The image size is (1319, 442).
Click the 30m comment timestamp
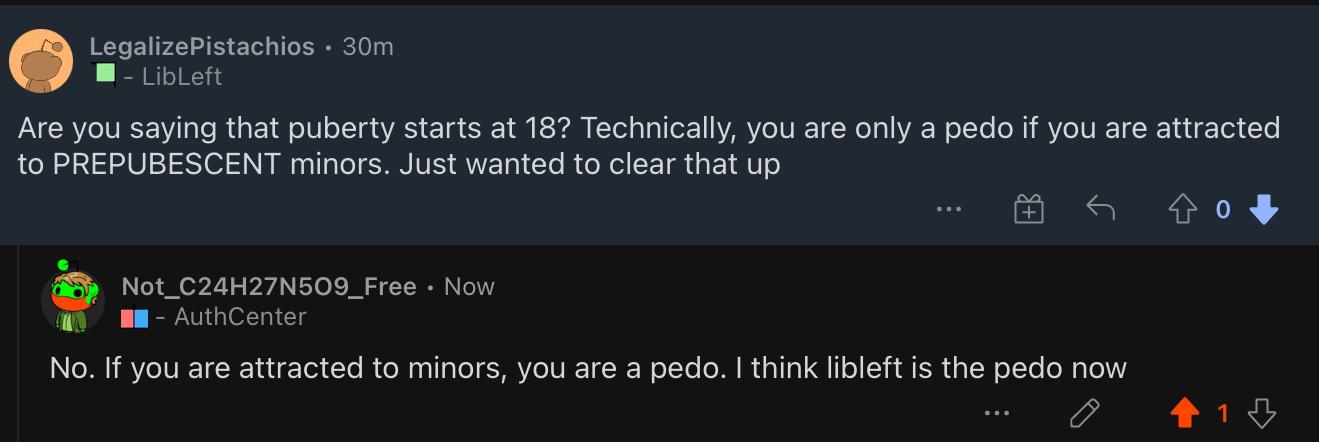coord(368,47)
